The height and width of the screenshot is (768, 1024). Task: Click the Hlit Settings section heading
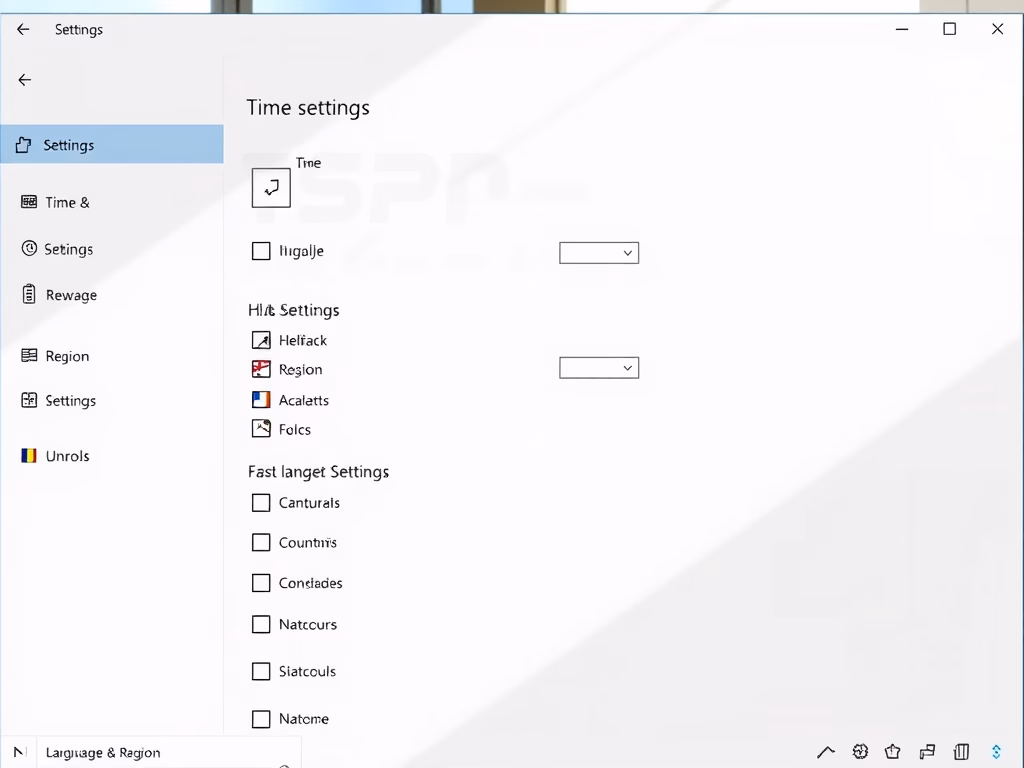tap(293, 310)
